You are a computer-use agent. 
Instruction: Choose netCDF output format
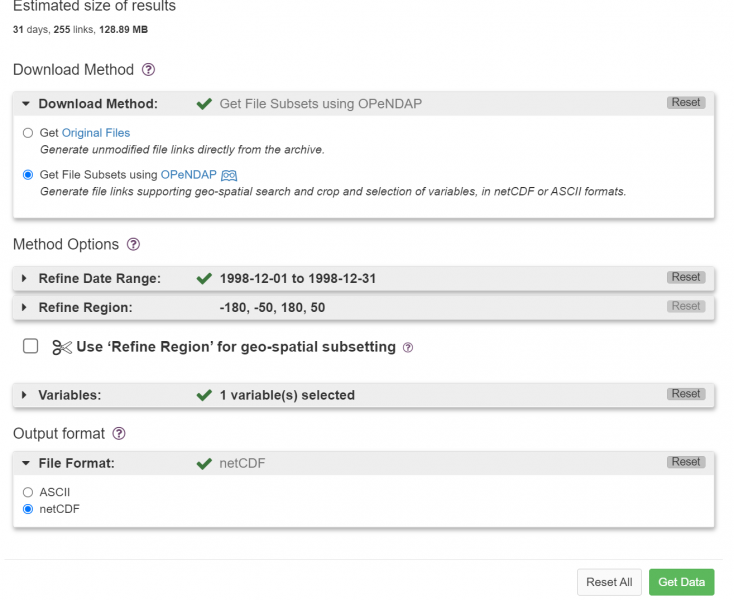28,509
